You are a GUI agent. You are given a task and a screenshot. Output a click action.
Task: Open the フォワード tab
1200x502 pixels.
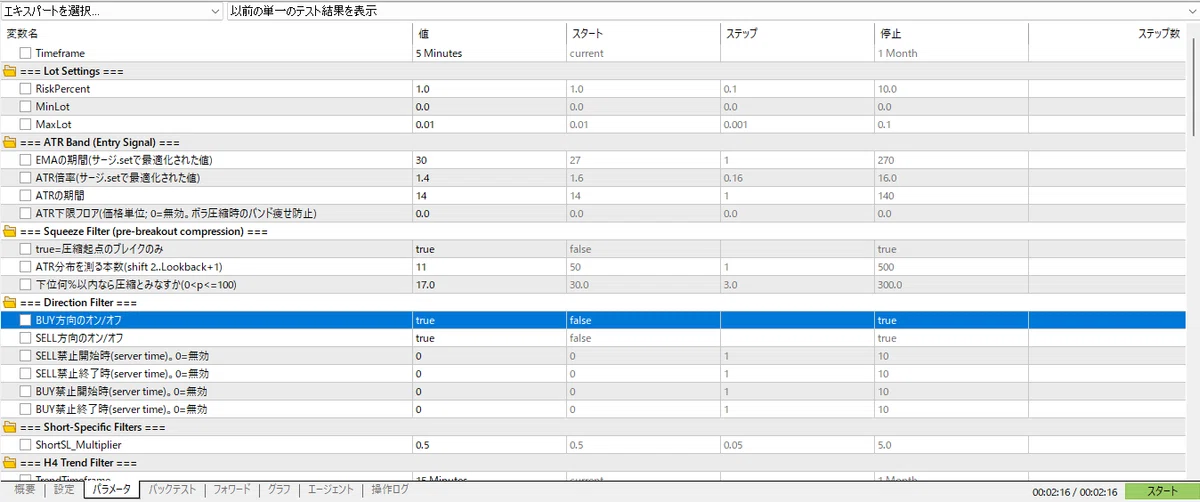point(232,490)
